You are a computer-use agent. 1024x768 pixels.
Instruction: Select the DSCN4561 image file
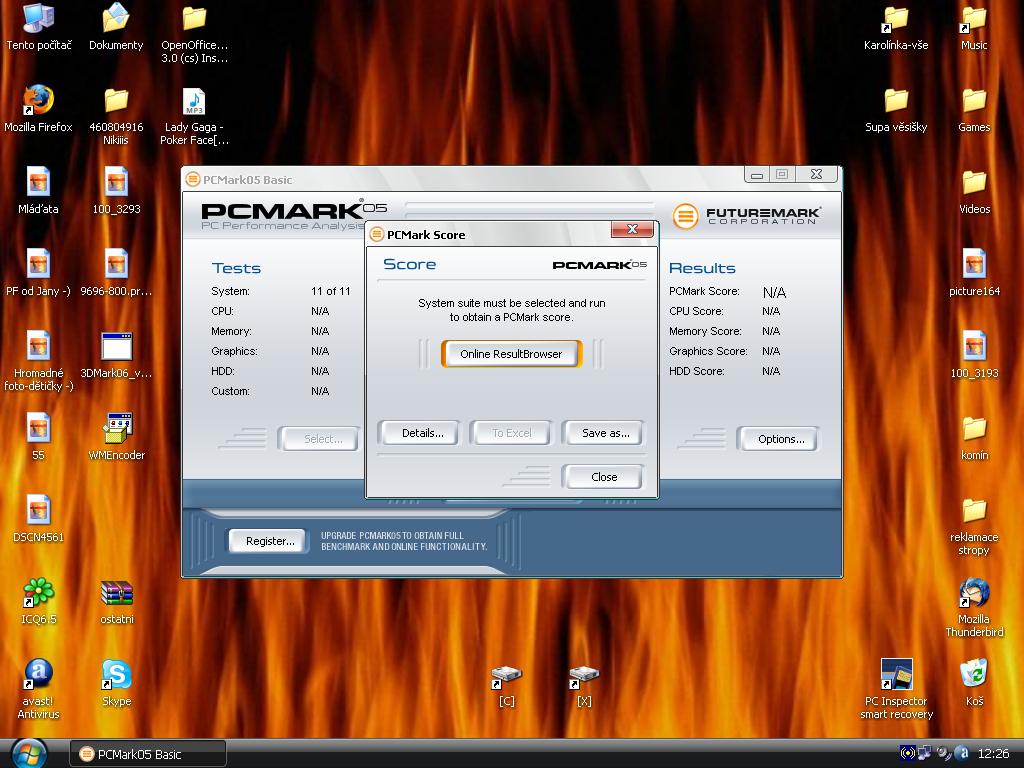39,519
